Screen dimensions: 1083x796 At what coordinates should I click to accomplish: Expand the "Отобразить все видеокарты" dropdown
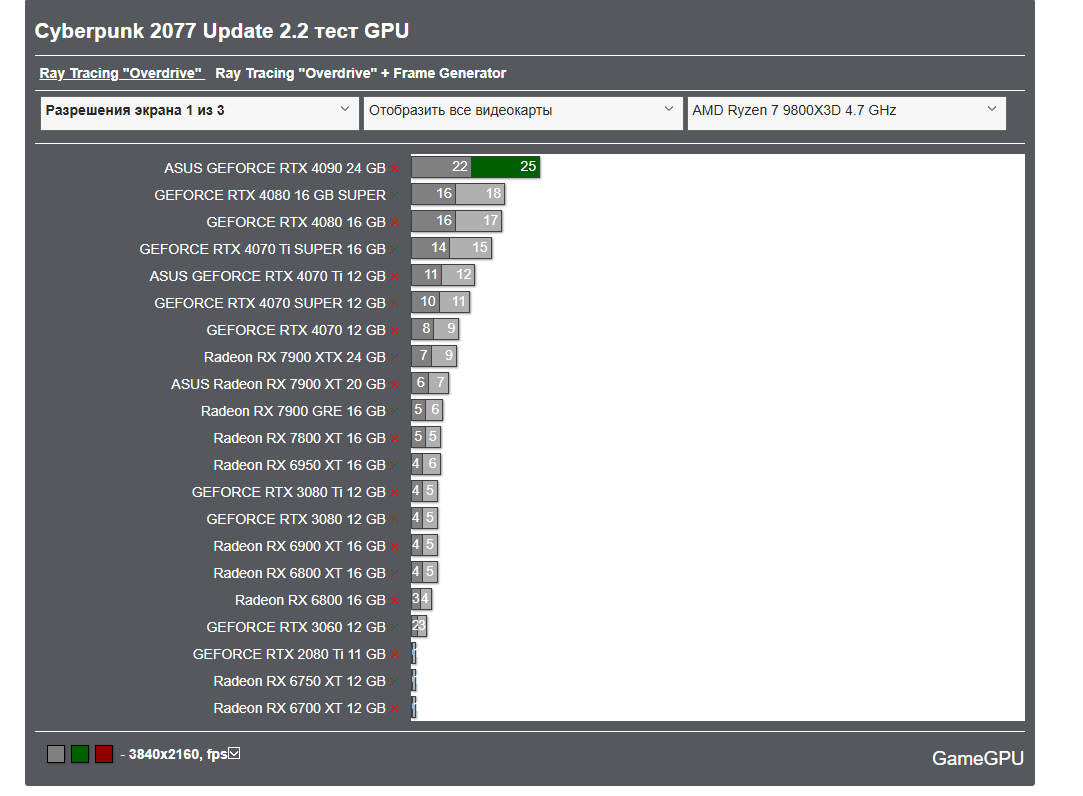pos(523,113)
